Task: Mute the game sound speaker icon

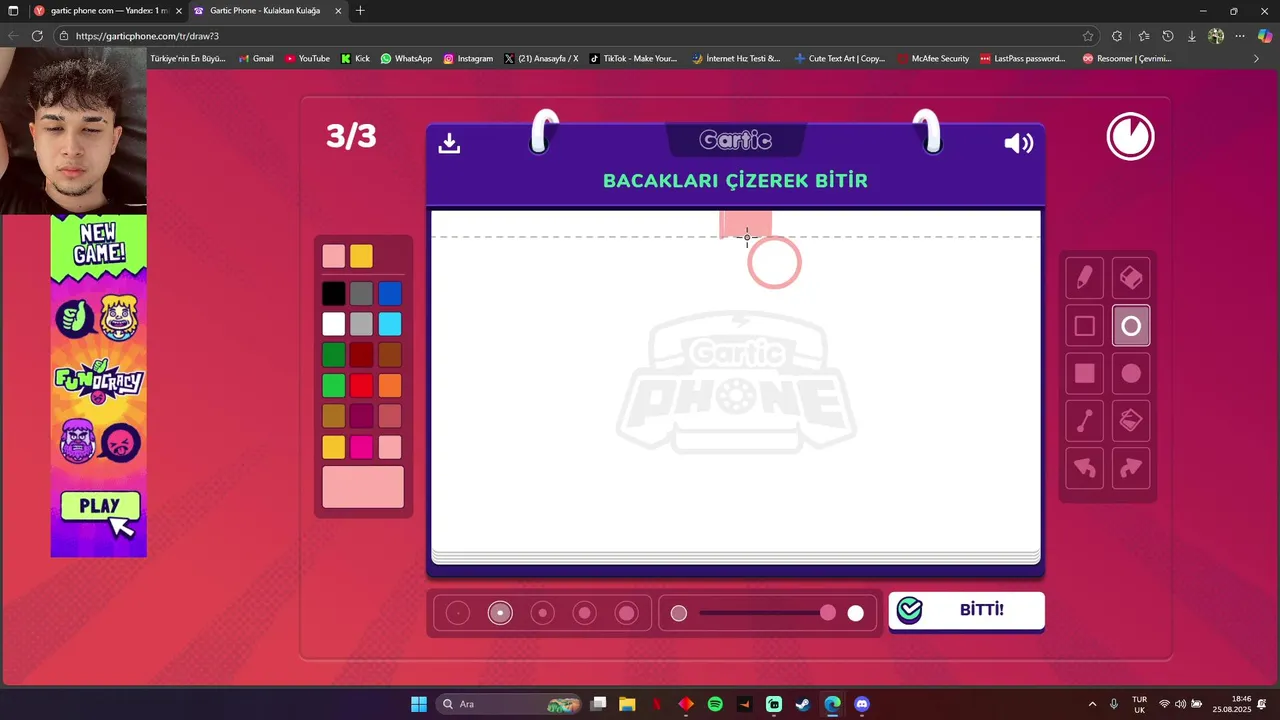Action: coord(1018,144)
